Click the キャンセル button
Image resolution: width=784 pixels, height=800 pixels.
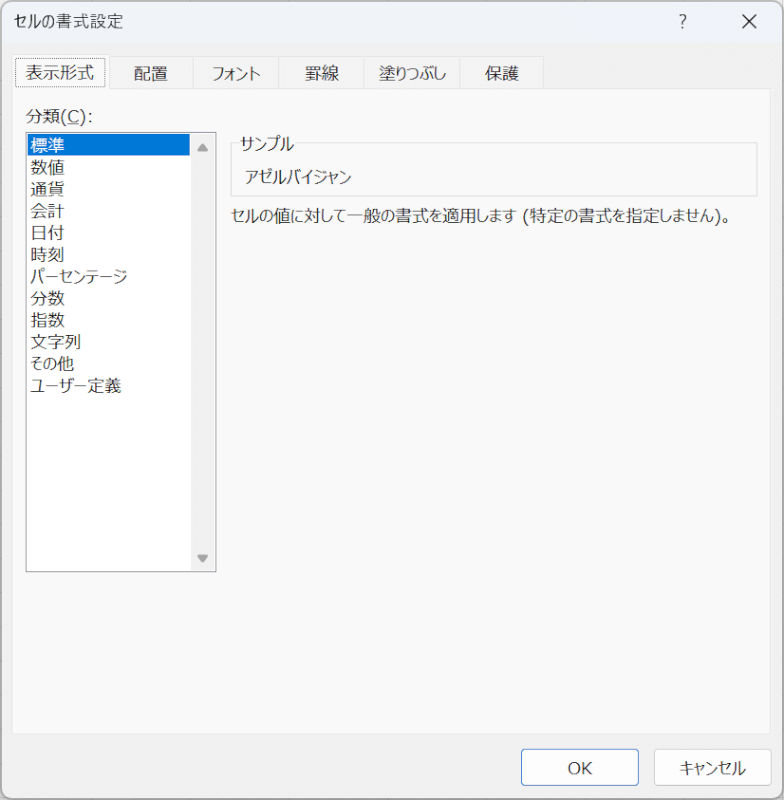[712, 768]
